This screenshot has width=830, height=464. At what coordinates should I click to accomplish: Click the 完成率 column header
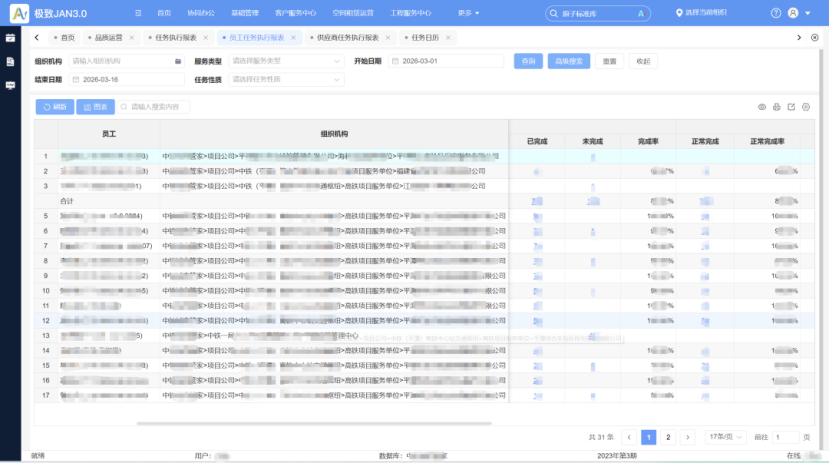(648, 141)
